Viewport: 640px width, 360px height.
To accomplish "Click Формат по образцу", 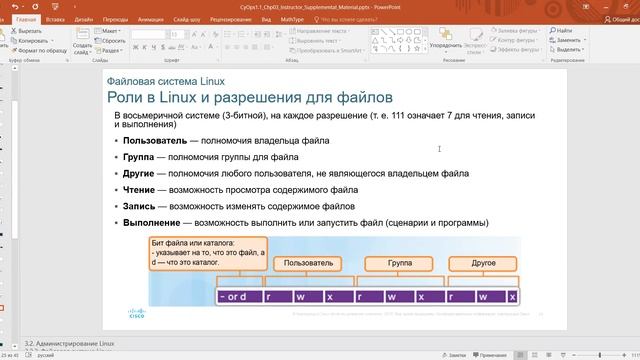I will 39,50.
